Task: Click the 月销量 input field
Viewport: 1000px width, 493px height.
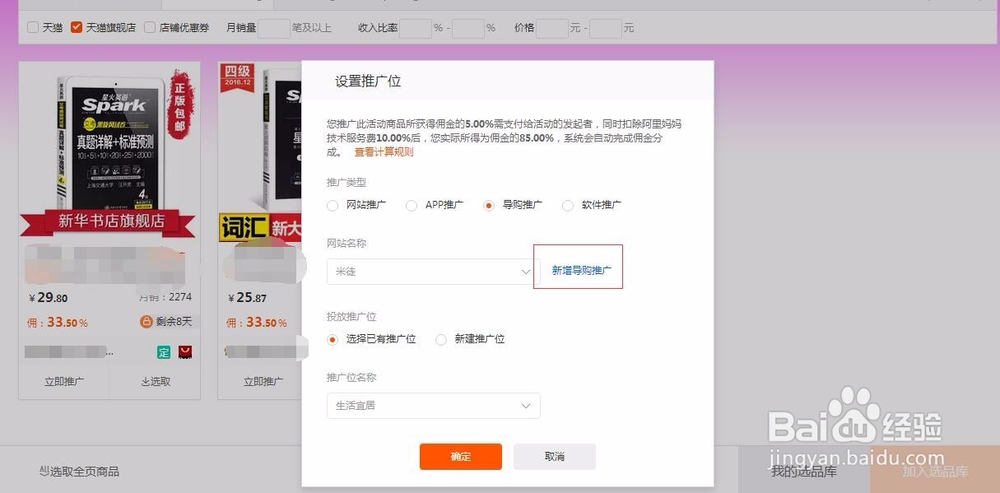Action: pyautogui.click(x=274, y=28)
